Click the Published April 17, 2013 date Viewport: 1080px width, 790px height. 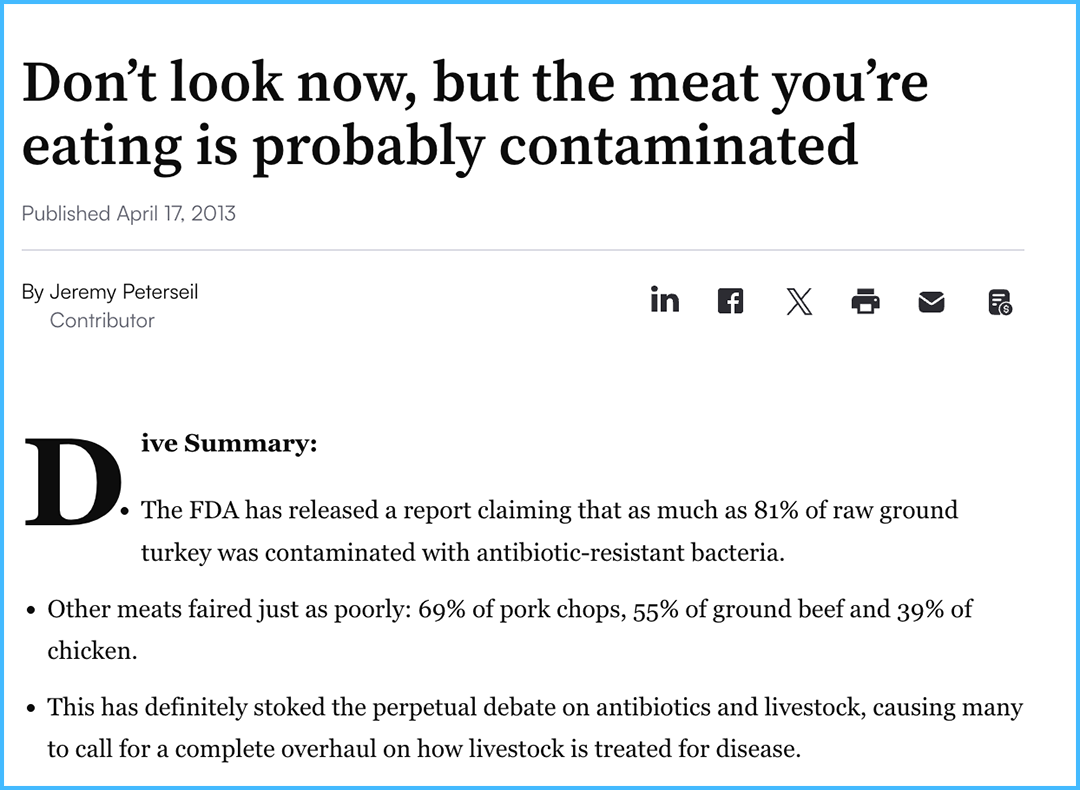[129, 213]
